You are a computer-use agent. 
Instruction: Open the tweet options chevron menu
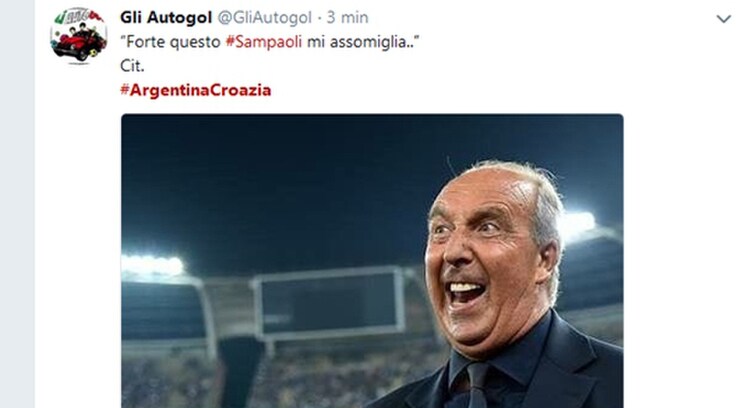[x=723, y=19]
